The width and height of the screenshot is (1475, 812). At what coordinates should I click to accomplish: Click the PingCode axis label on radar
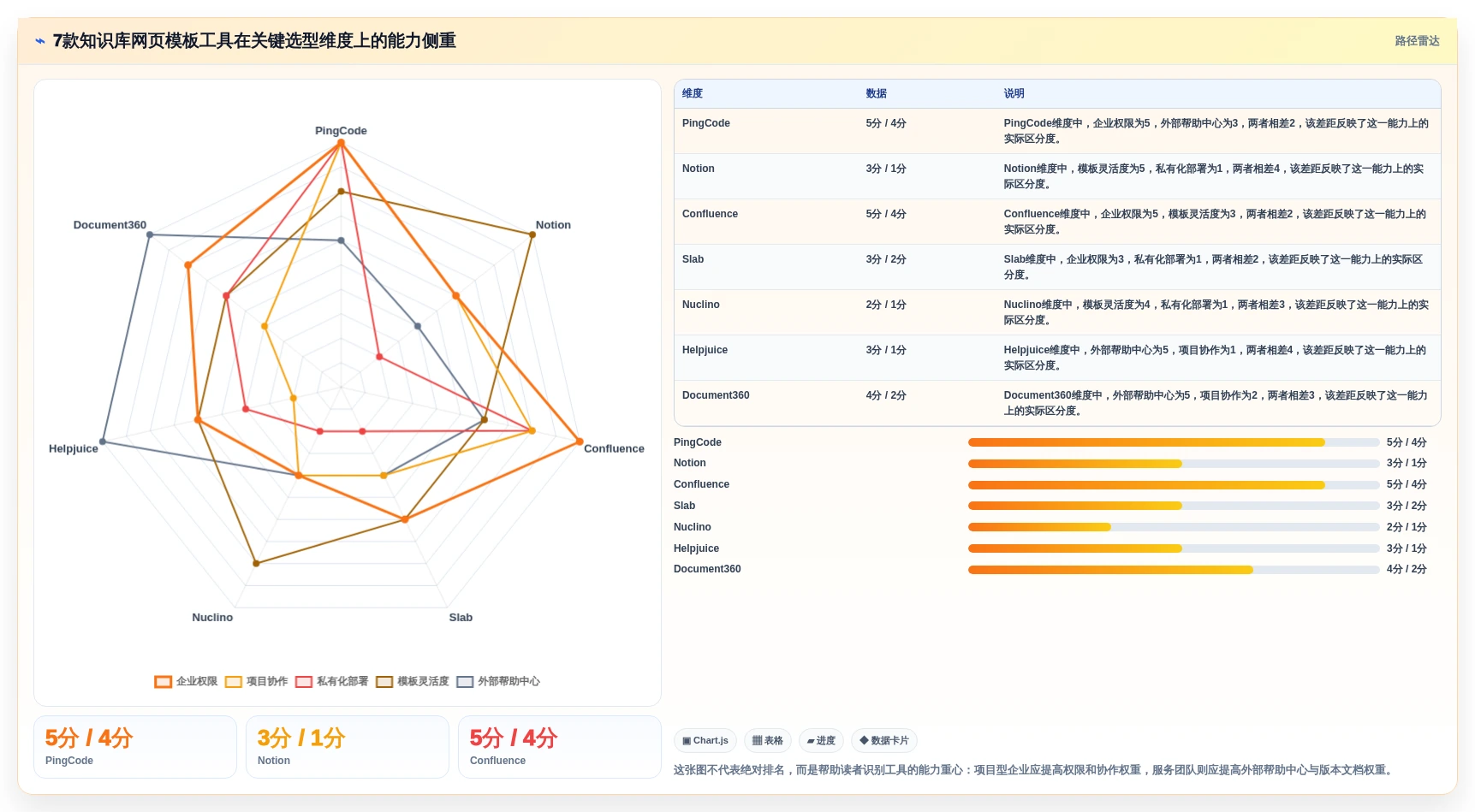coord(341,131)
